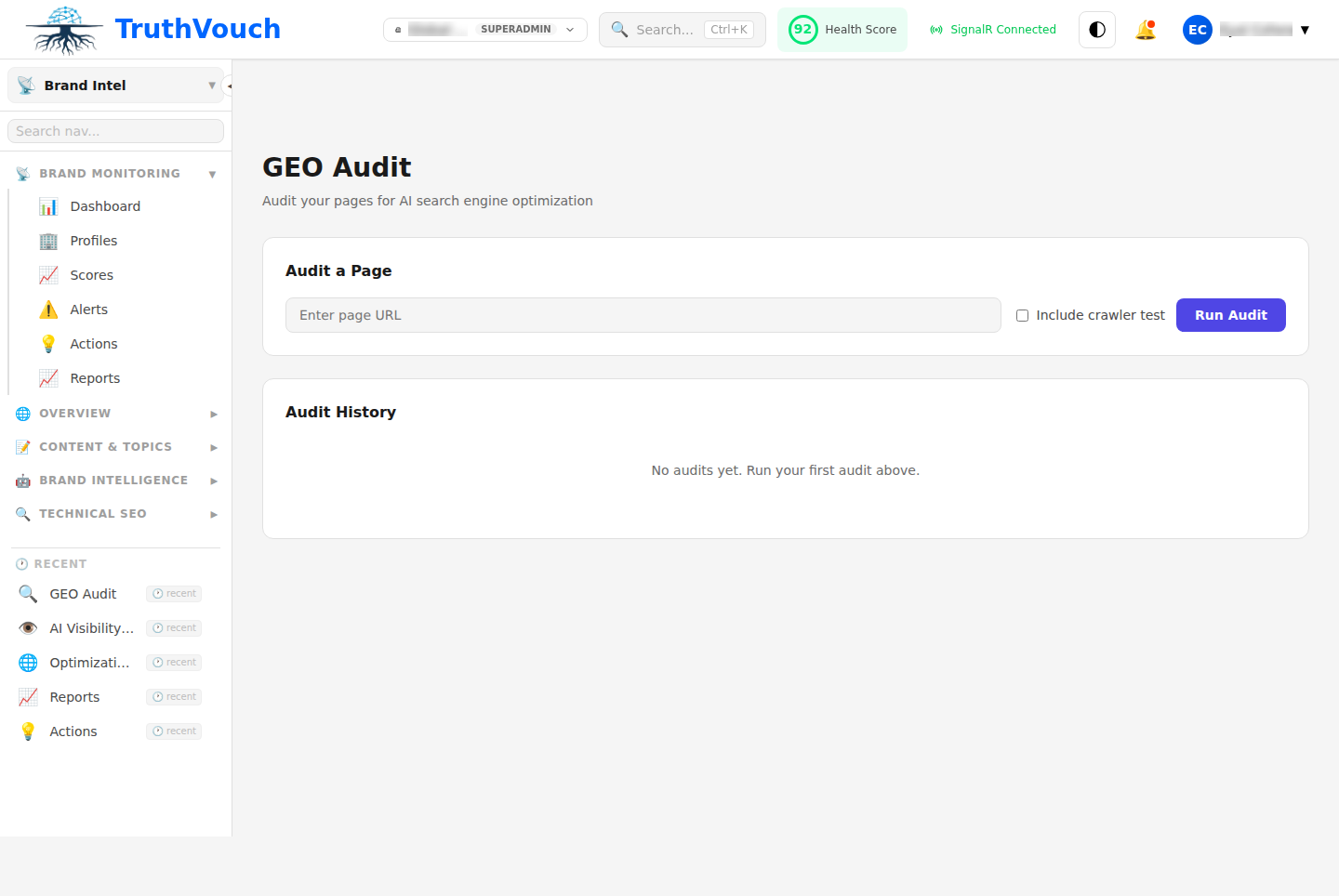The image size is (1339, 896).
Task: Click the Actions lightbulb icon
Action: point(49,343)
